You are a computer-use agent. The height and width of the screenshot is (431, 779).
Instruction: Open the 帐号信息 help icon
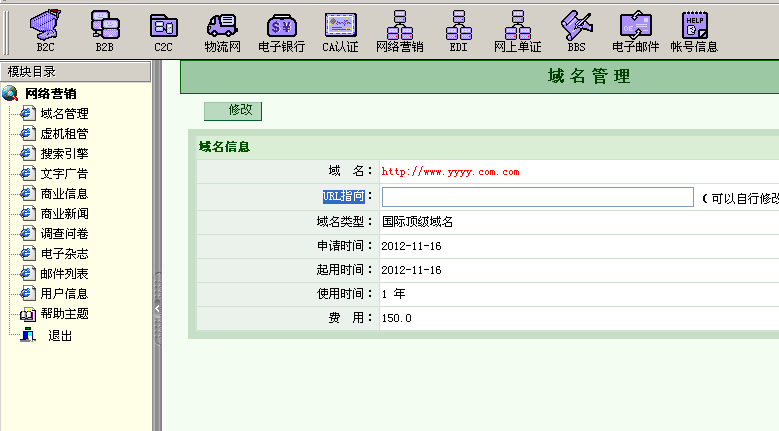(x=695, y=25)
